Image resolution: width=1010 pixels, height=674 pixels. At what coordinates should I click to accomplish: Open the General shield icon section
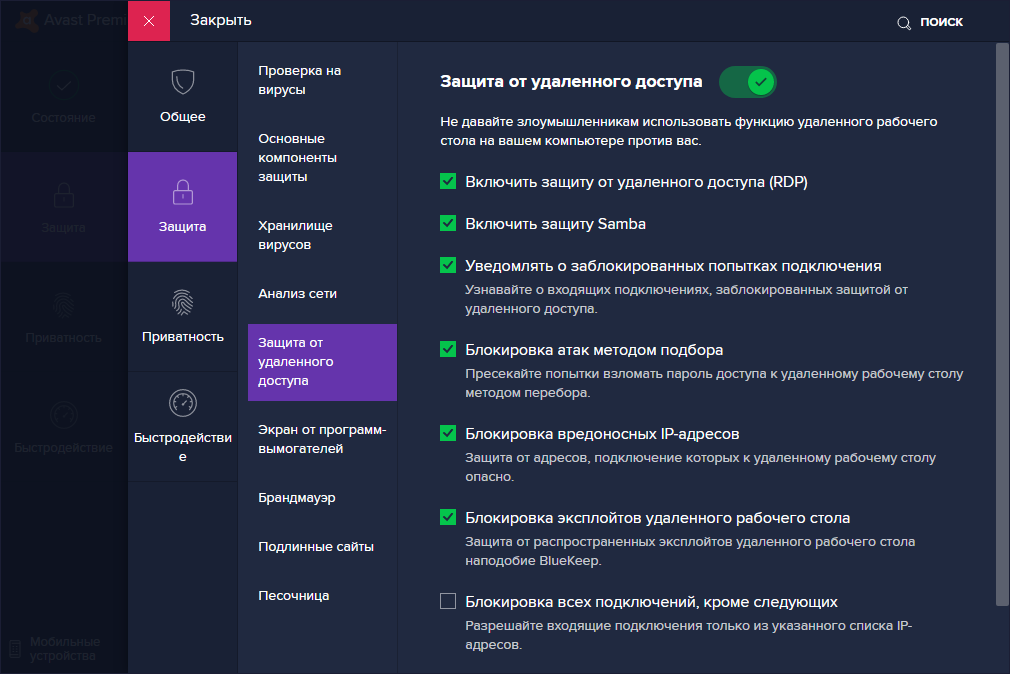182,82
